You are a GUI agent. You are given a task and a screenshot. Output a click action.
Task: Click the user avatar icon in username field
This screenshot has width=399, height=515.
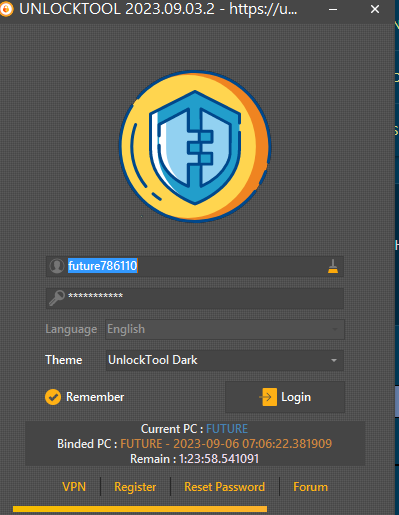[57, 266]
